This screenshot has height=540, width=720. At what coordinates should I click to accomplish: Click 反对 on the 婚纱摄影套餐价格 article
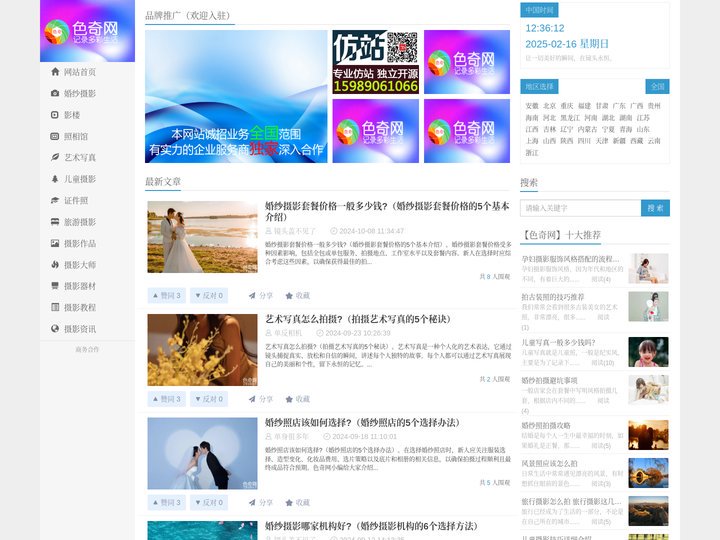tap(209, 296)
